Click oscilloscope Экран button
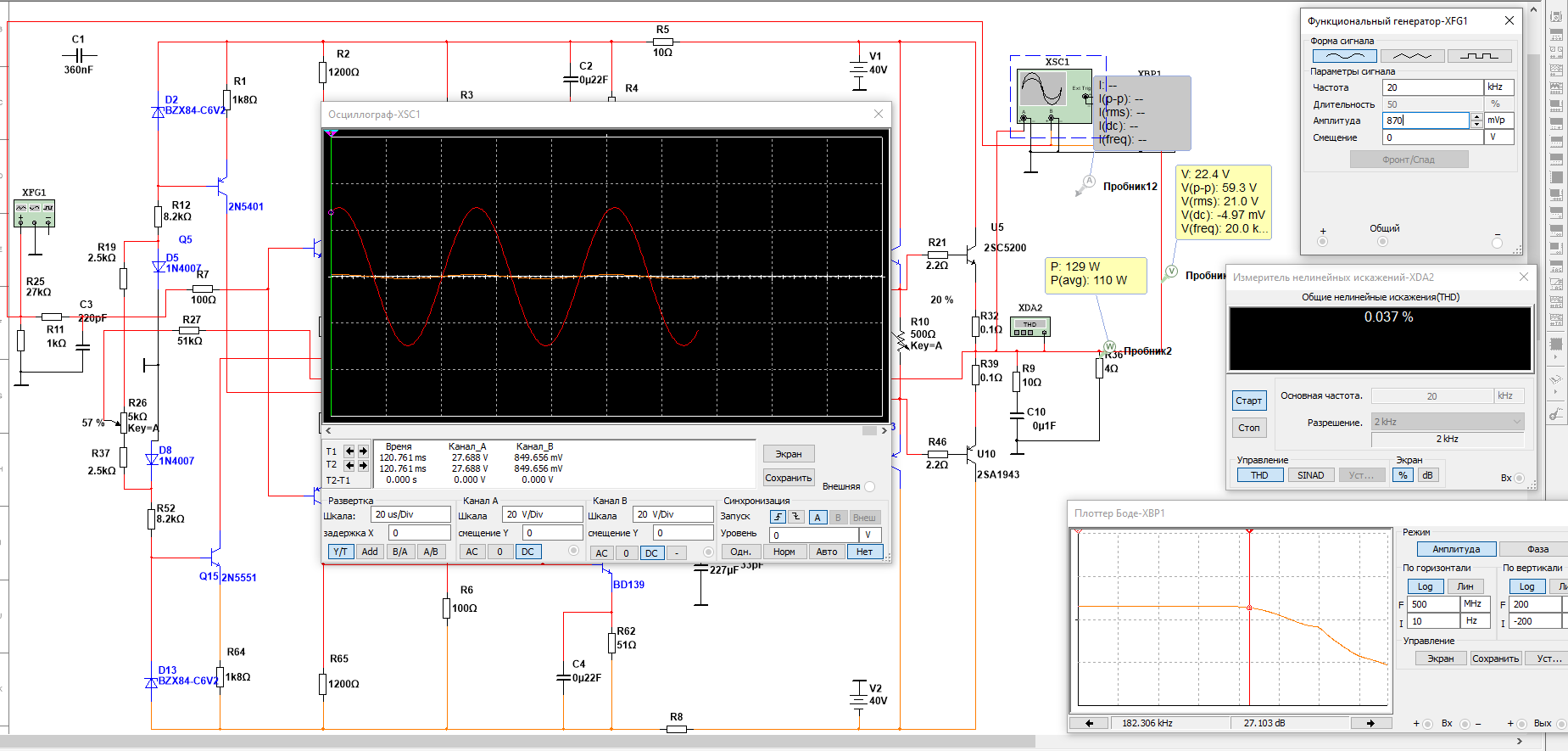 pyautogui.click(x=789, y=454)
